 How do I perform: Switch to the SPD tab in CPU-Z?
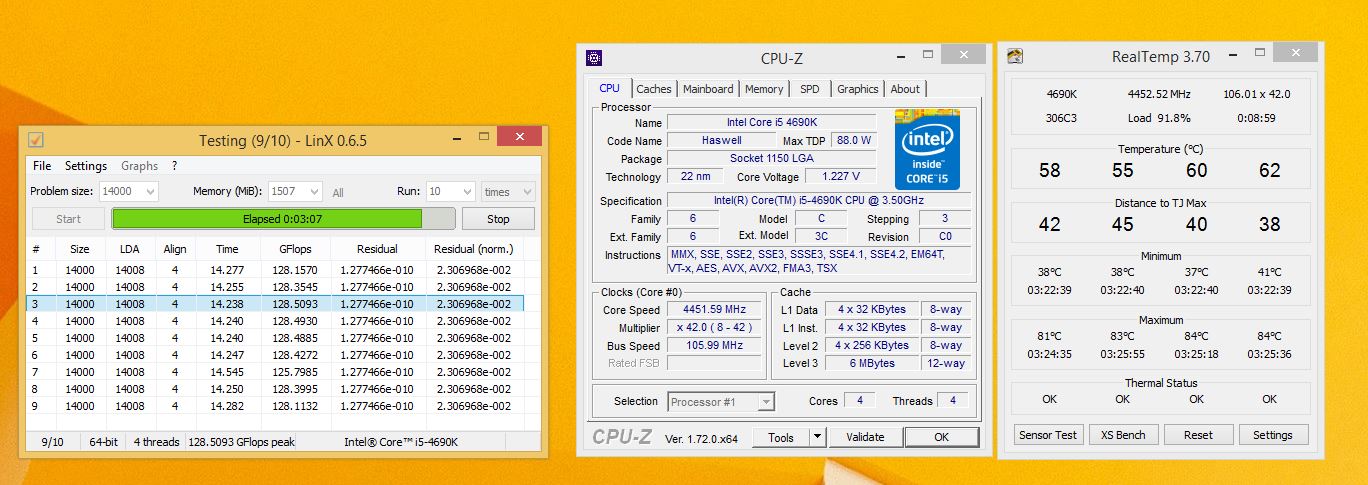point(810,89)
